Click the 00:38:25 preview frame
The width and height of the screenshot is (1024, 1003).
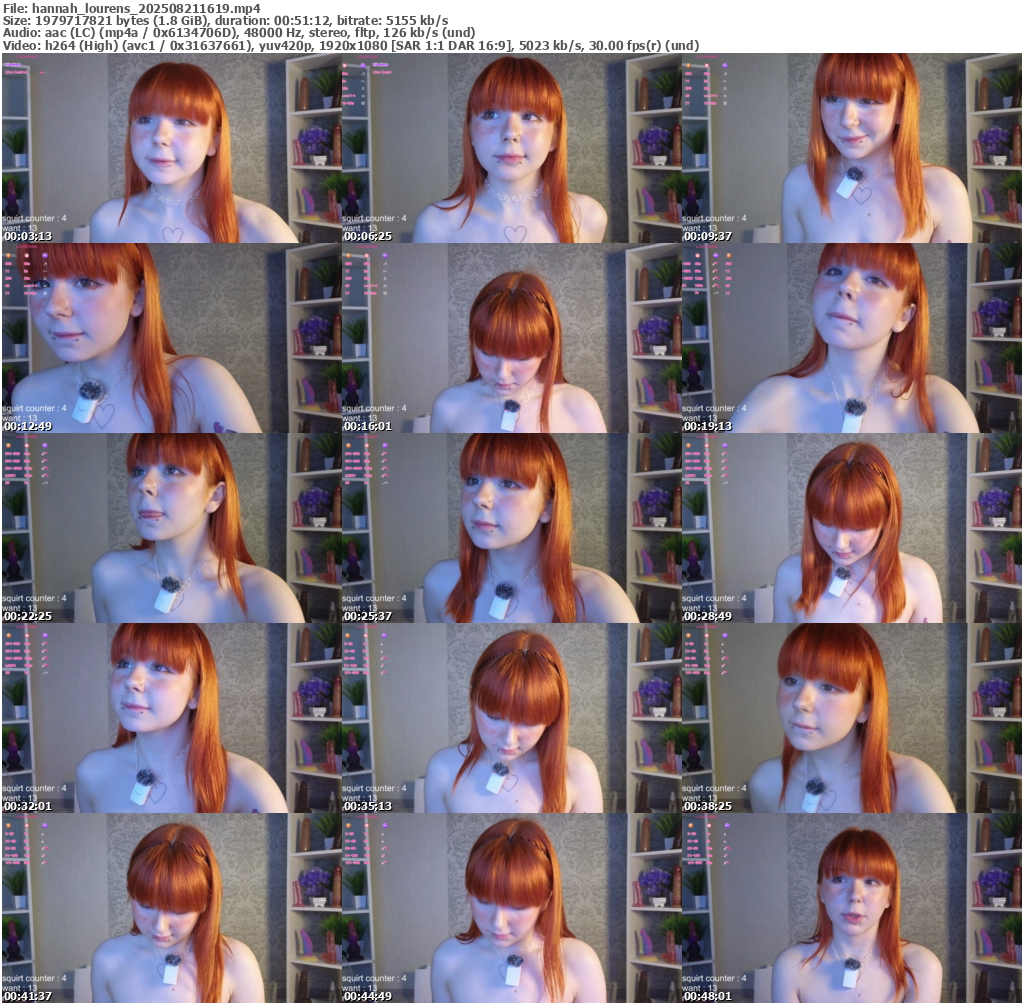[851, 718]
